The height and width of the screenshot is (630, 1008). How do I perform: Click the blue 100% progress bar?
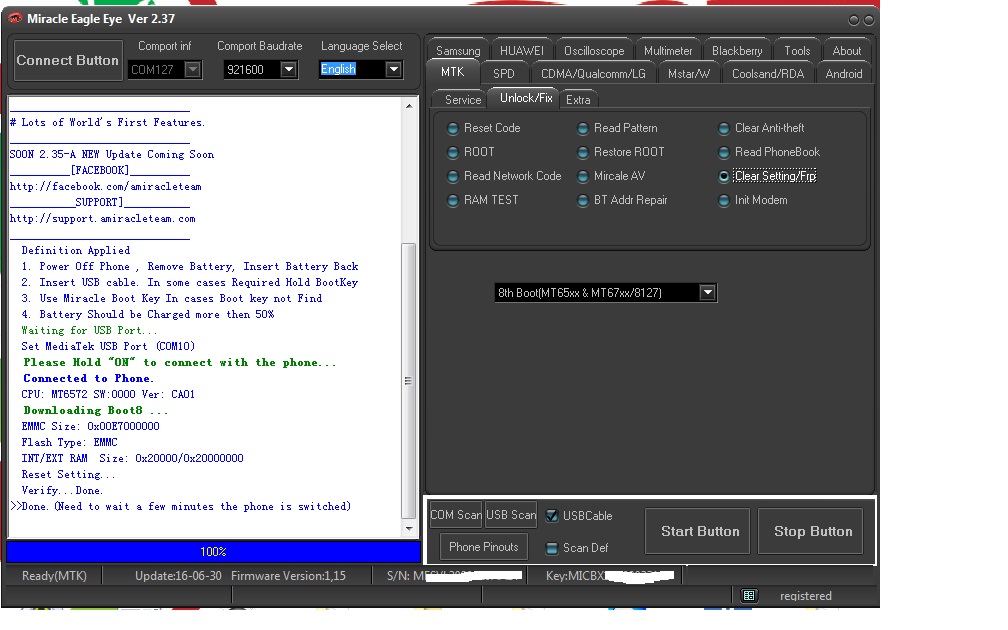pos(213,552)
